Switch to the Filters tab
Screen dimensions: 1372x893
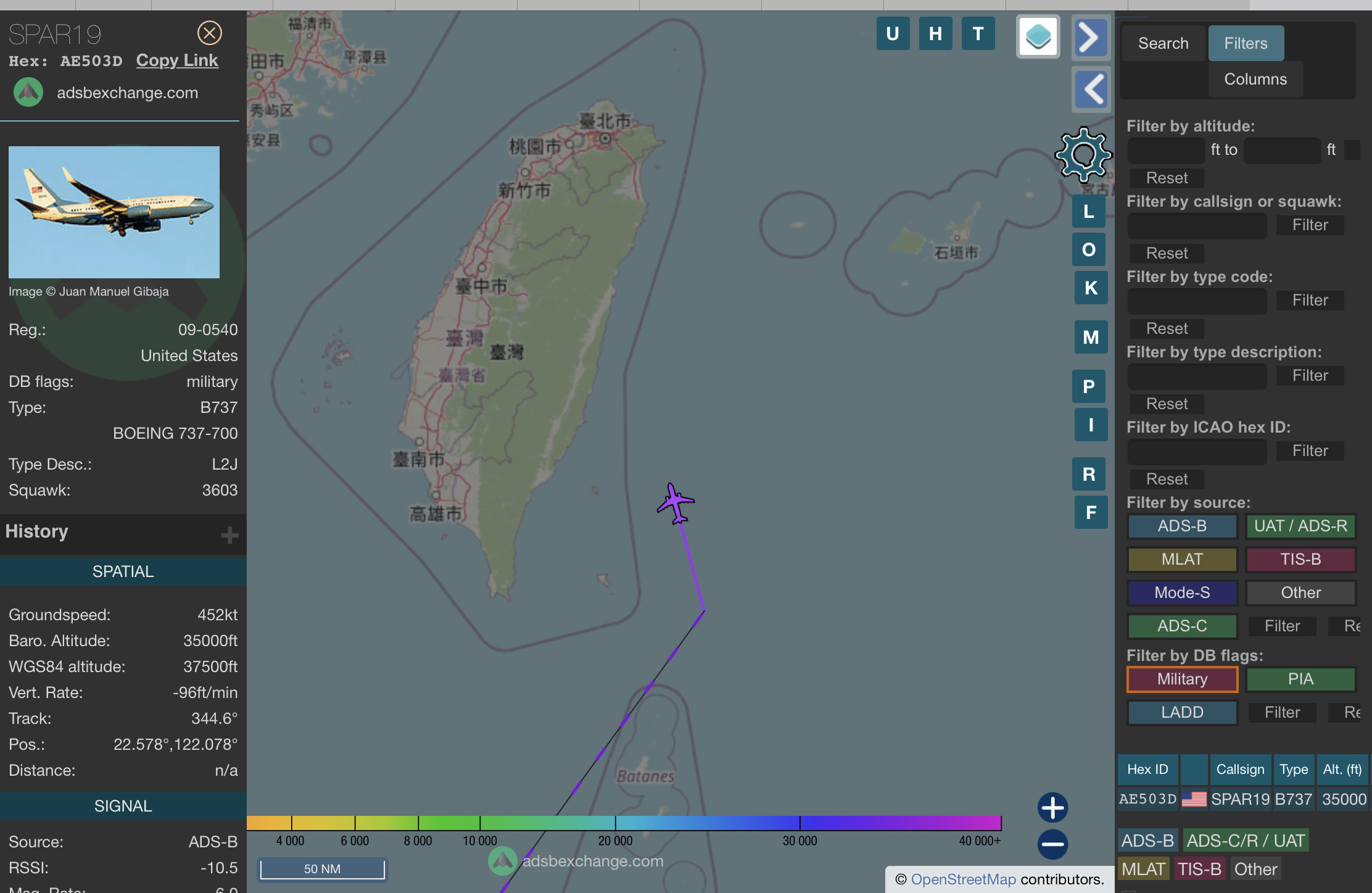[1246, 44]
